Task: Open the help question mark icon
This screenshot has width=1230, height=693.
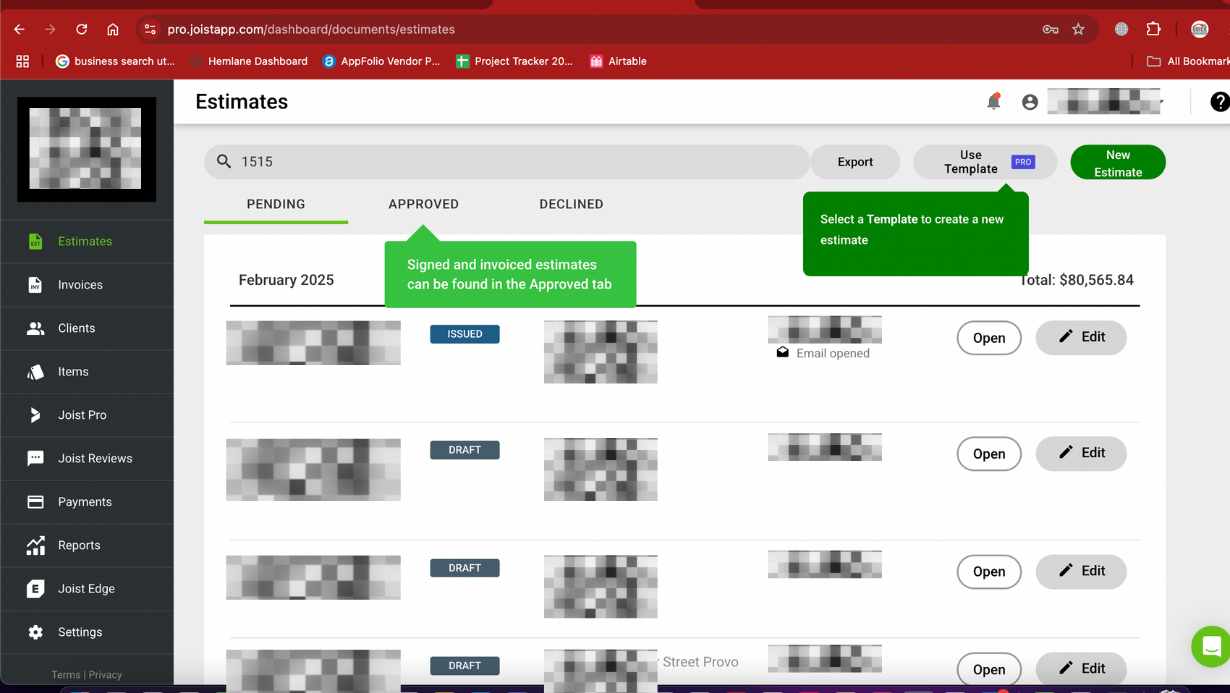Action: pos(1219,102)
